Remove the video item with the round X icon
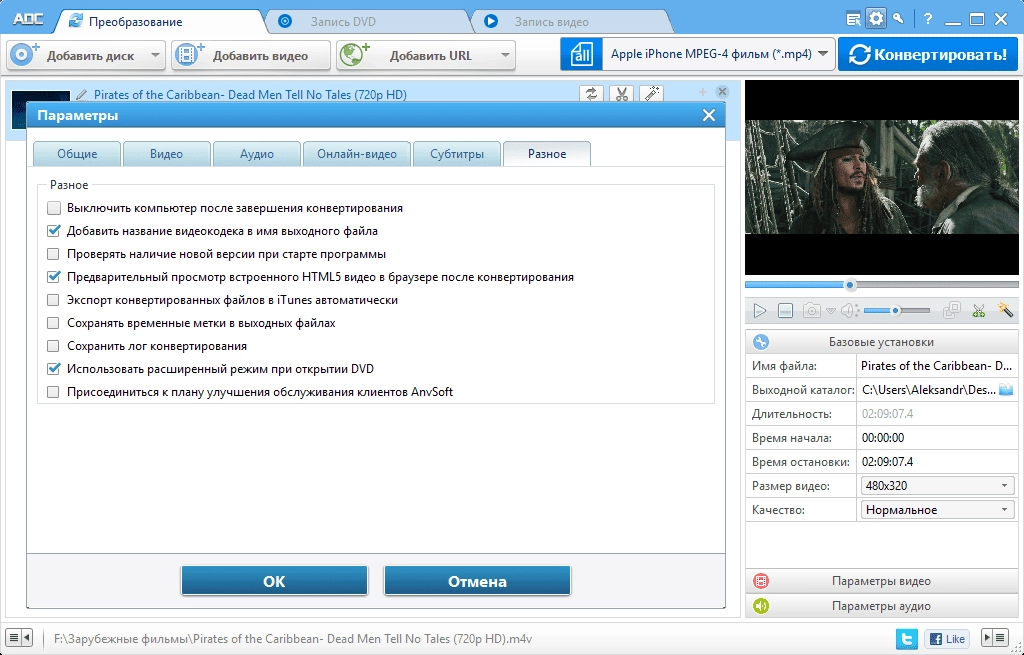Screen dimensions: 1024x655 click(x=722, y=91)
